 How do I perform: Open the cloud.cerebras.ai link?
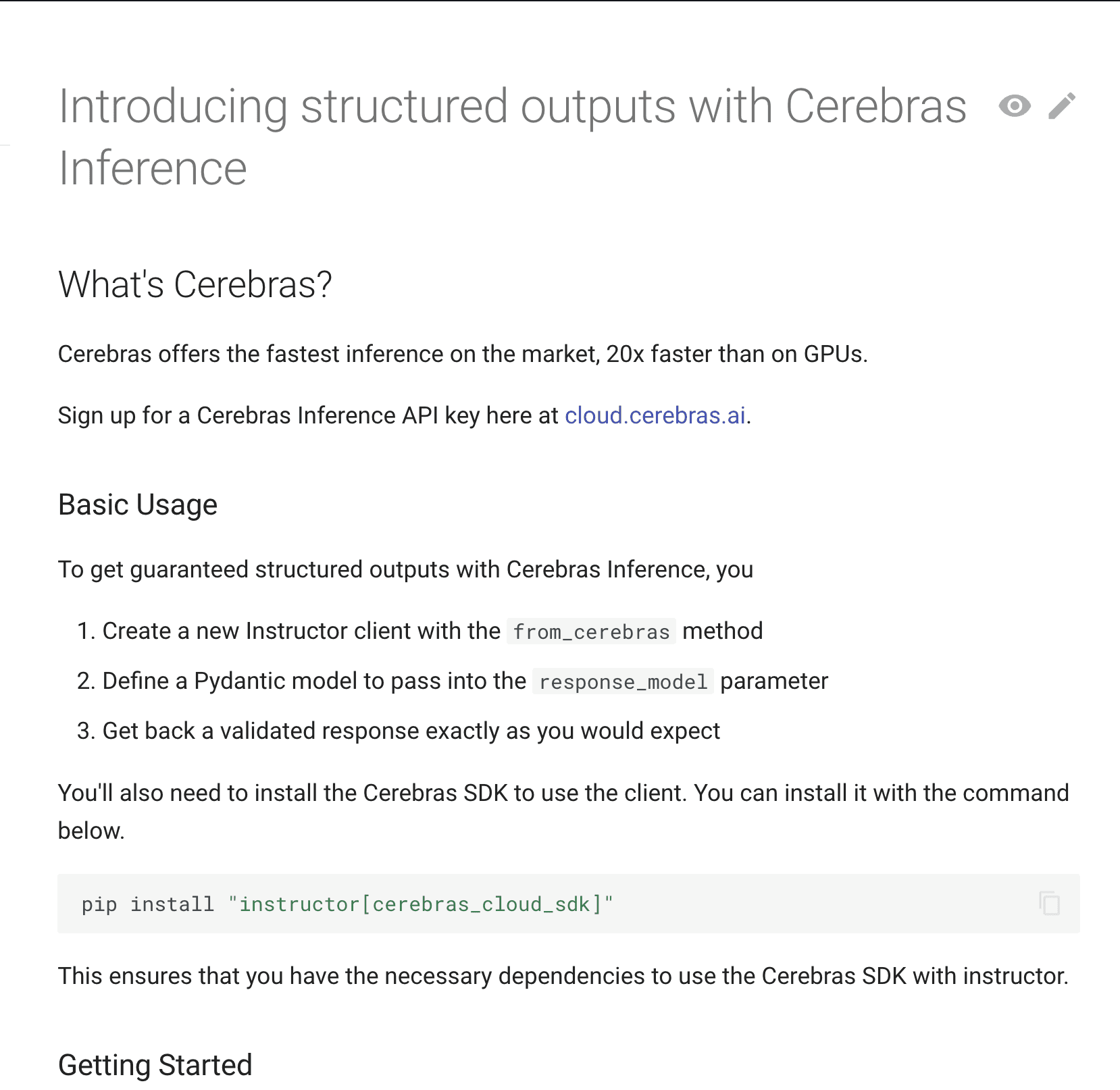click(655, 415)
